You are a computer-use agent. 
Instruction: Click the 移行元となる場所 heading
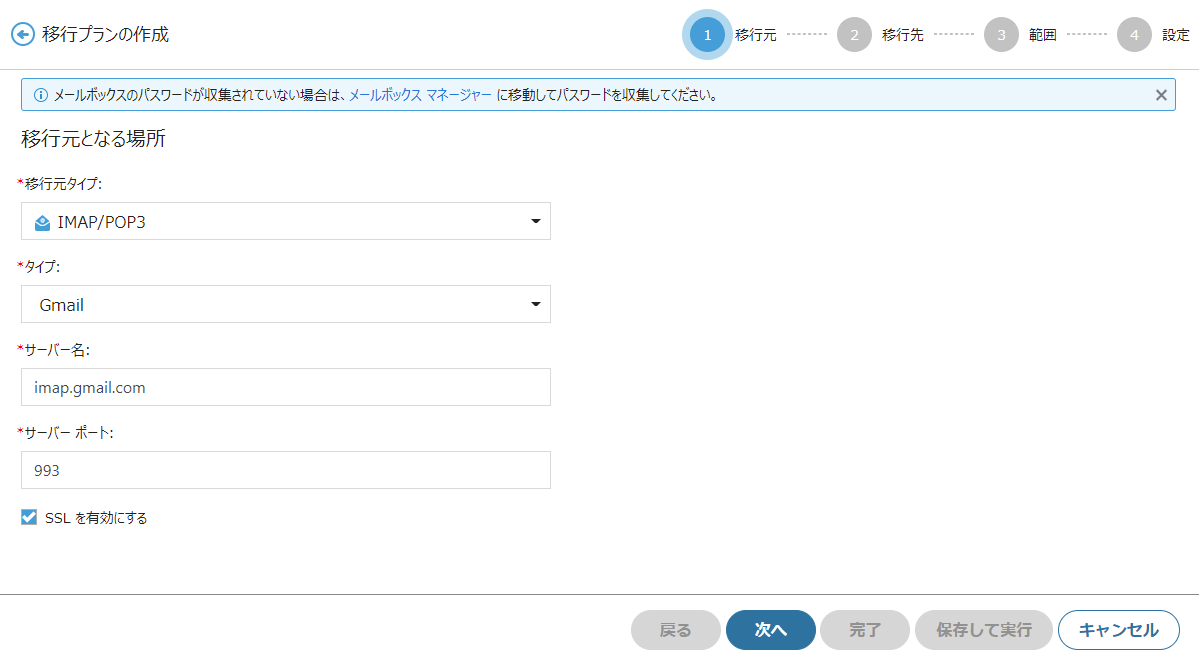pyautogui.click(x=93, y=138)
